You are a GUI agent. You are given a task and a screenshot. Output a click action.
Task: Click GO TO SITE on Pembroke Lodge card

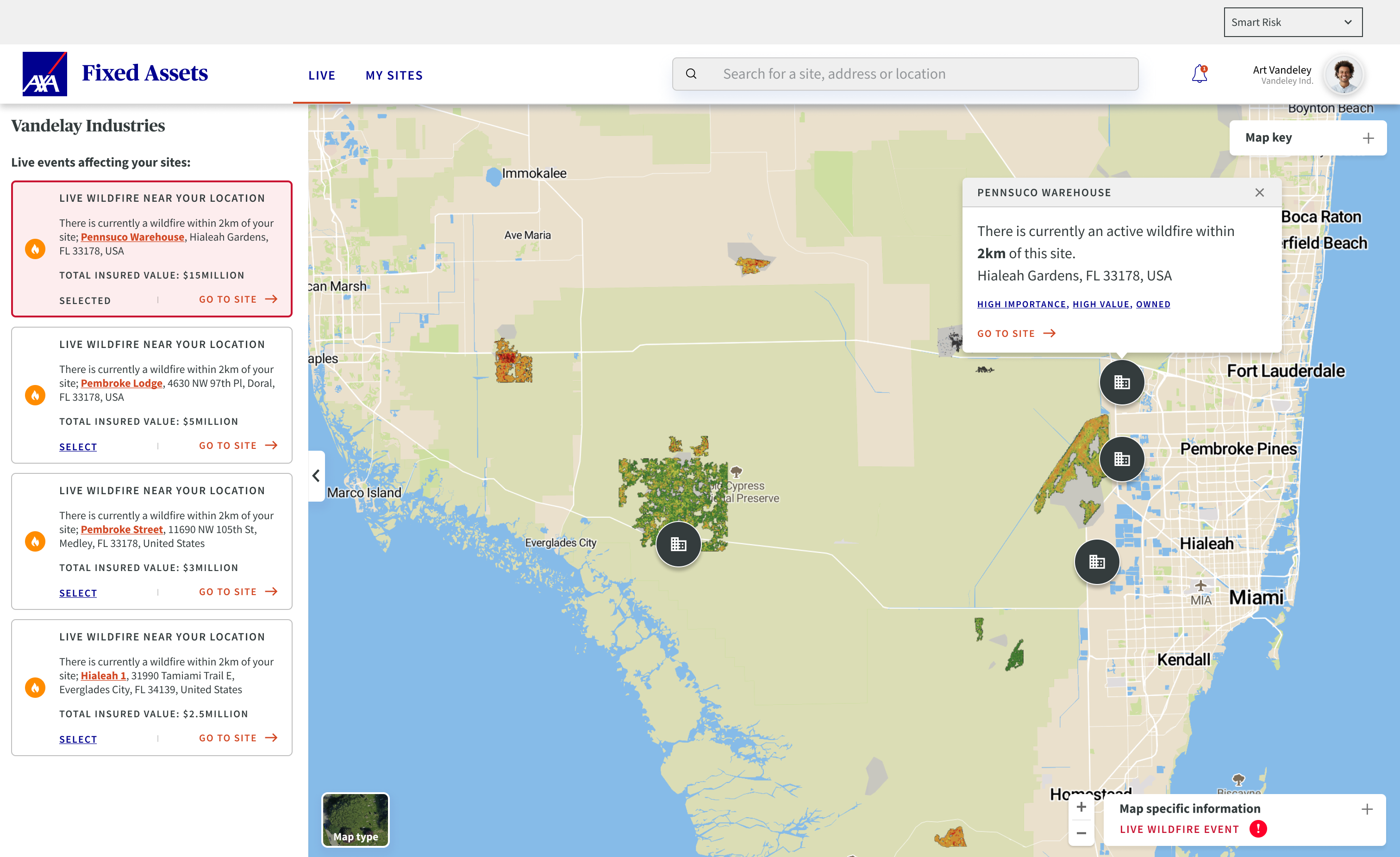(x=238, y=445)
